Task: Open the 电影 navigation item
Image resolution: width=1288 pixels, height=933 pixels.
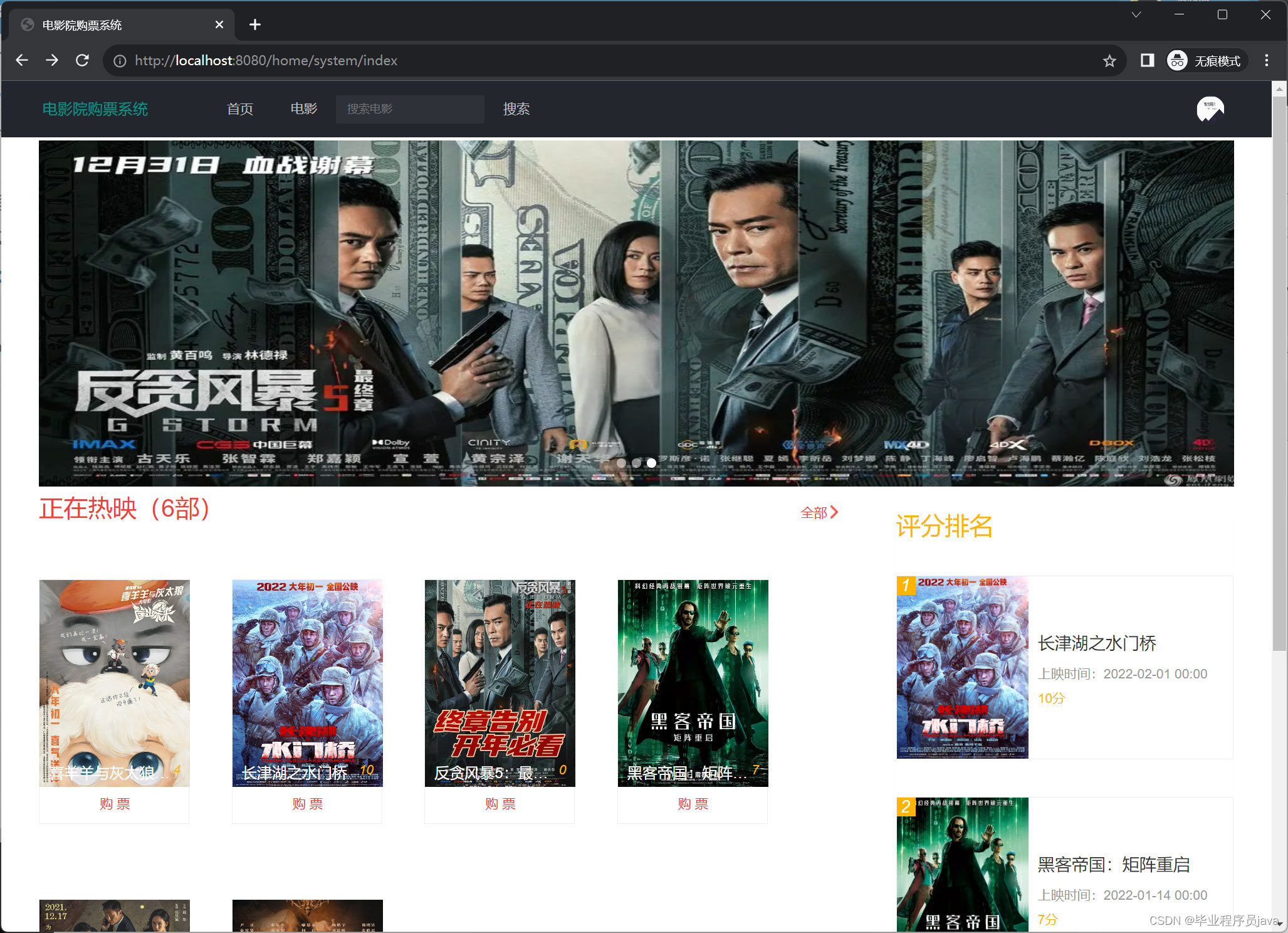Action: pos(303,108)
